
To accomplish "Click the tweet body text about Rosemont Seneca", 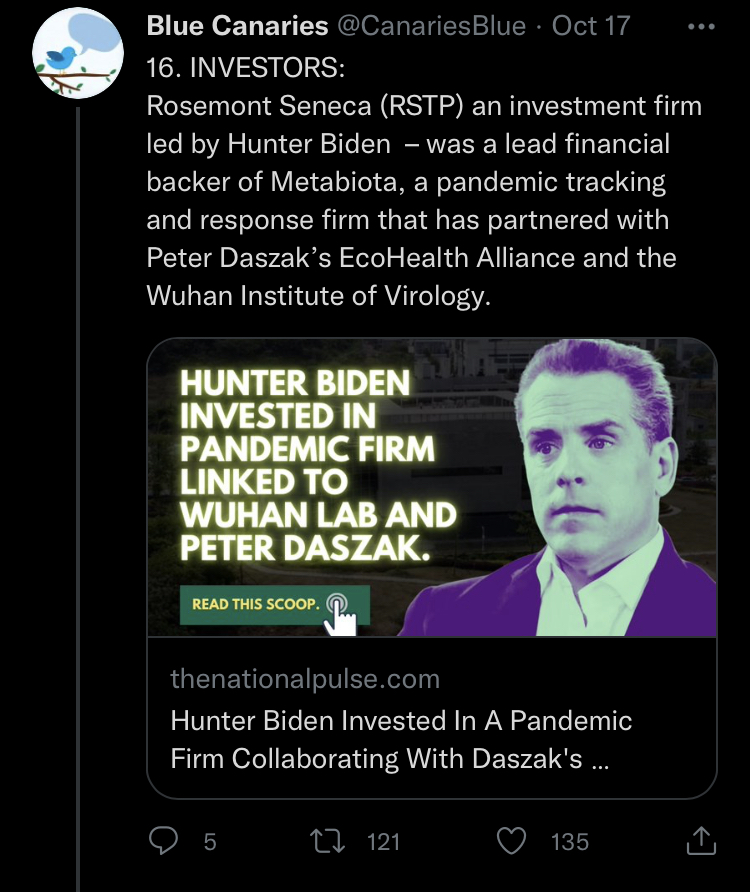I will [x=424, y=200].
